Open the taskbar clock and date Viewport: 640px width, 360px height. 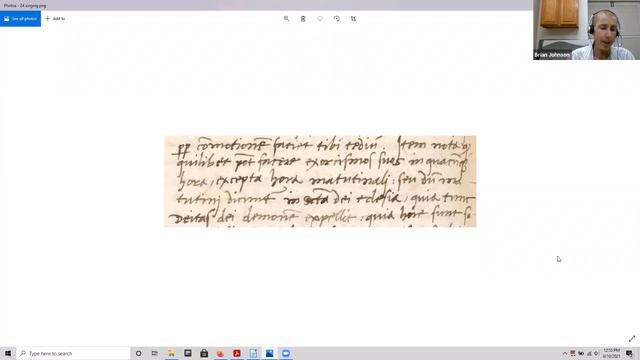click(611, 353)
